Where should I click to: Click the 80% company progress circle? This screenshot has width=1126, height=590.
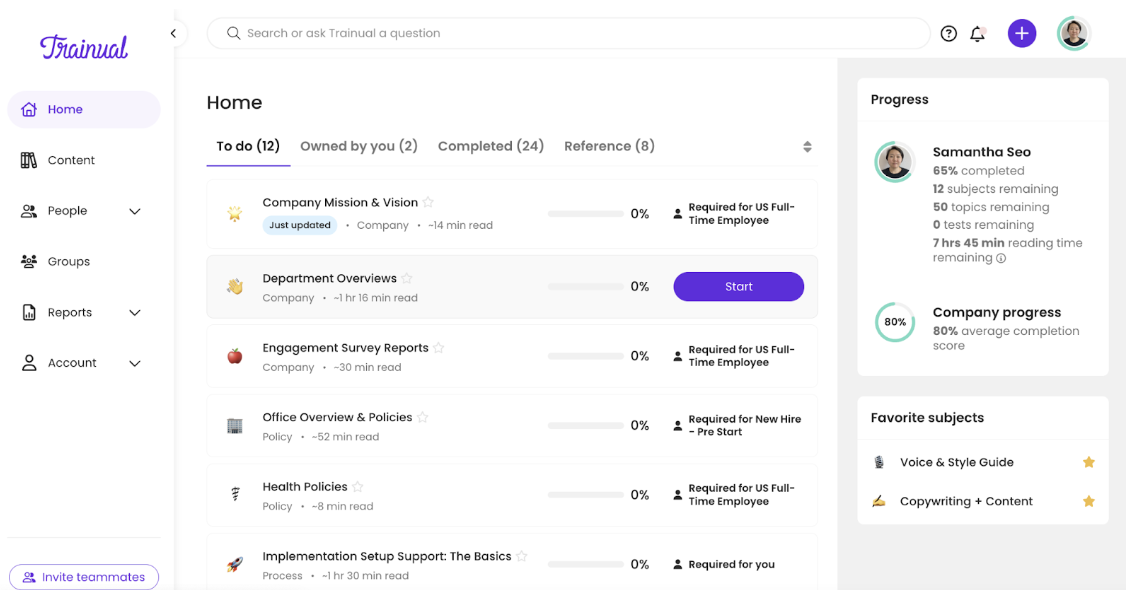tap(895, 322)
